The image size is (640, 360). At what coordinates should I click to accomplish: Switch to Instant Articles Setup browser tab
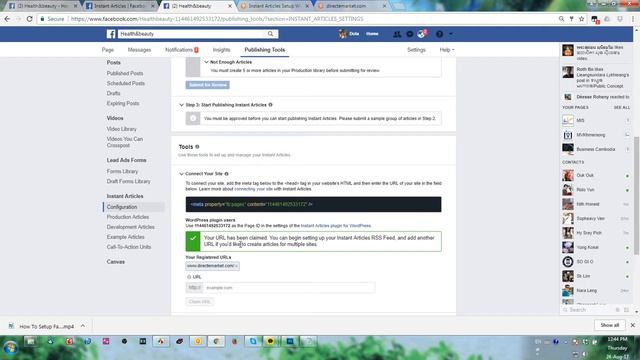[x=274, y=6]
